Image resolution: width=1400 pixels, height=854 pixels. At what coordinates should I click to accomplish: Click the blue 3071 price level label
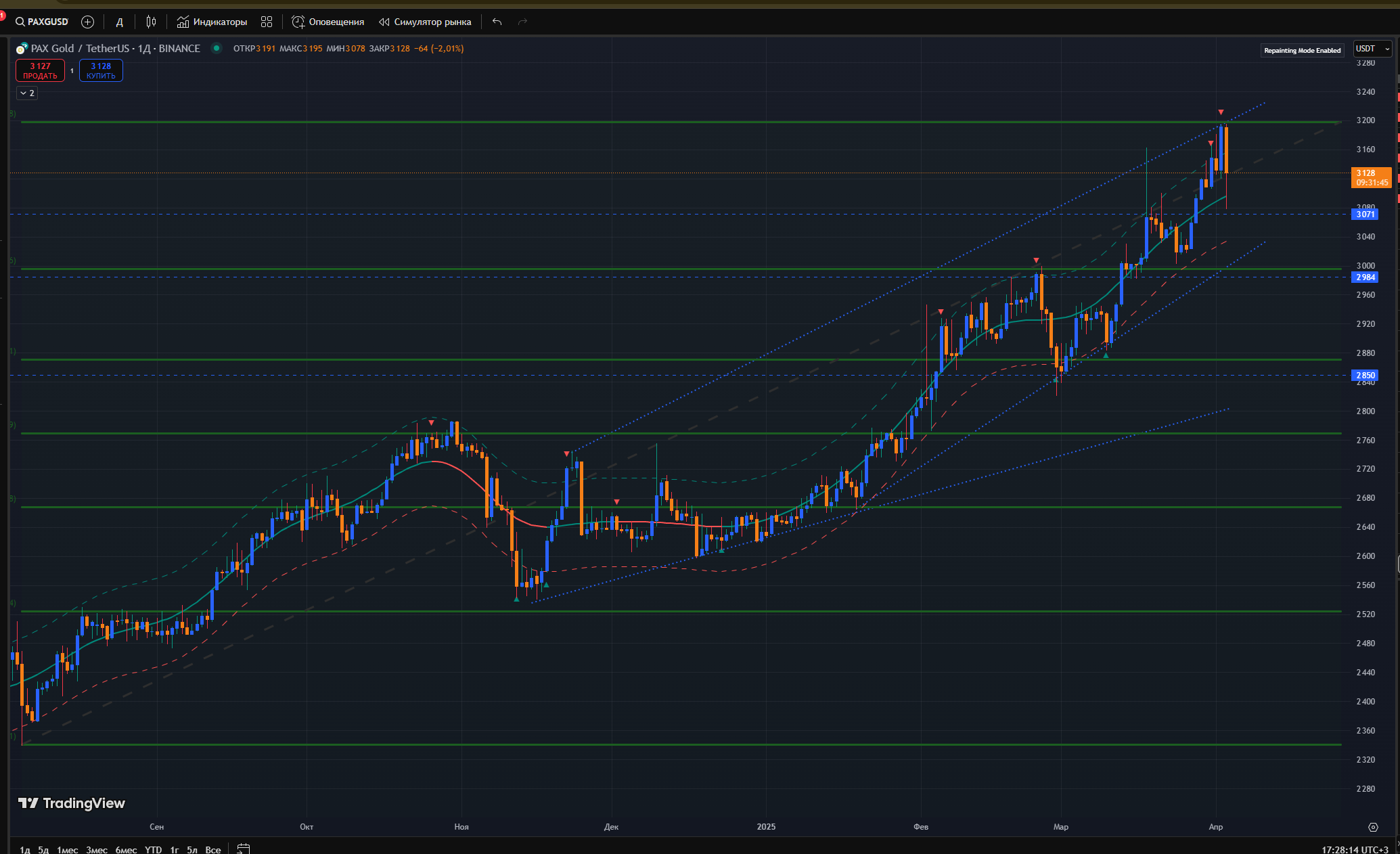pos(1365,215)
